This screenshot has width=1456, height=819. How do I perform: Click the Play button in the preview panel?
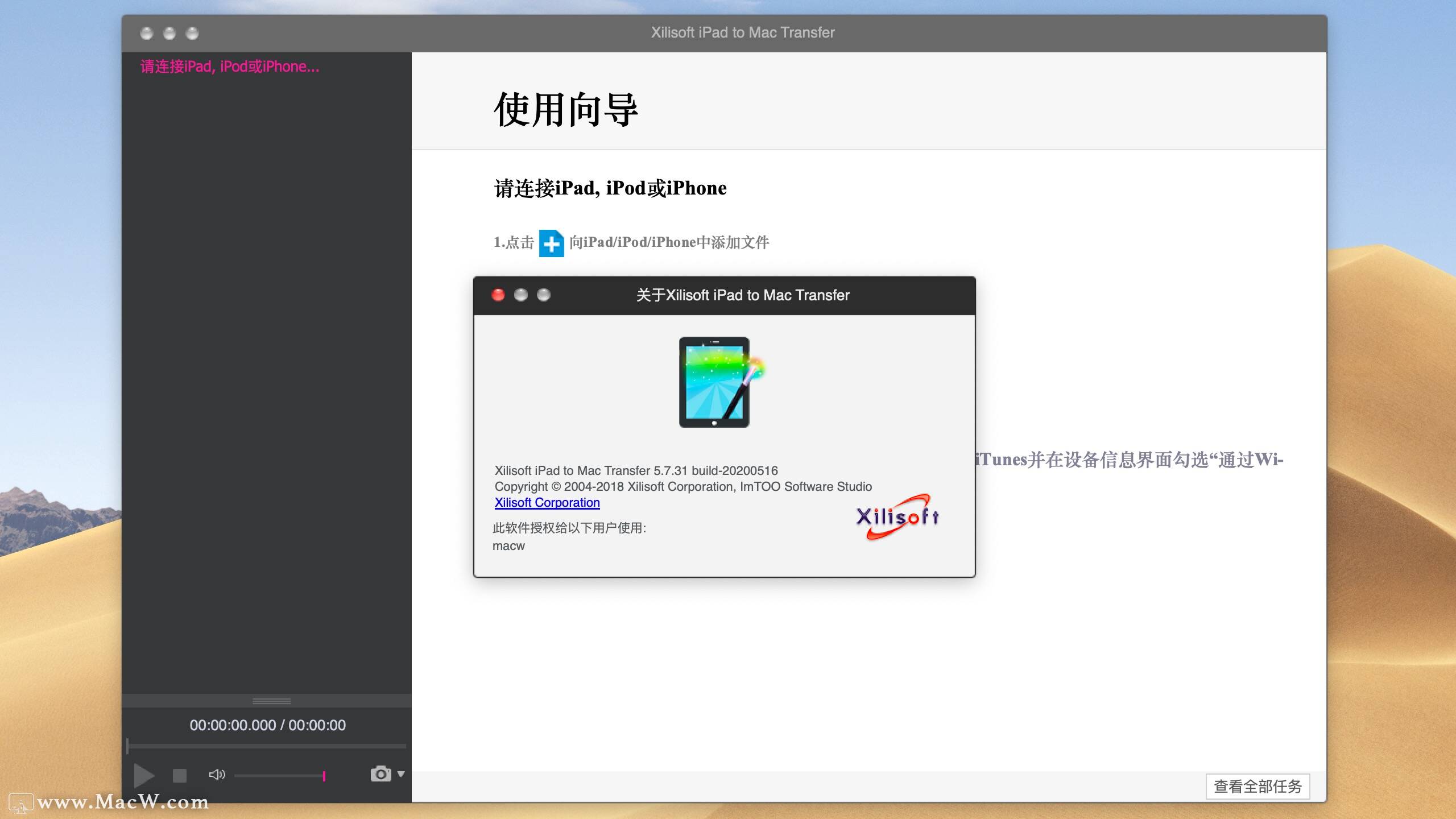coord(144,775)
